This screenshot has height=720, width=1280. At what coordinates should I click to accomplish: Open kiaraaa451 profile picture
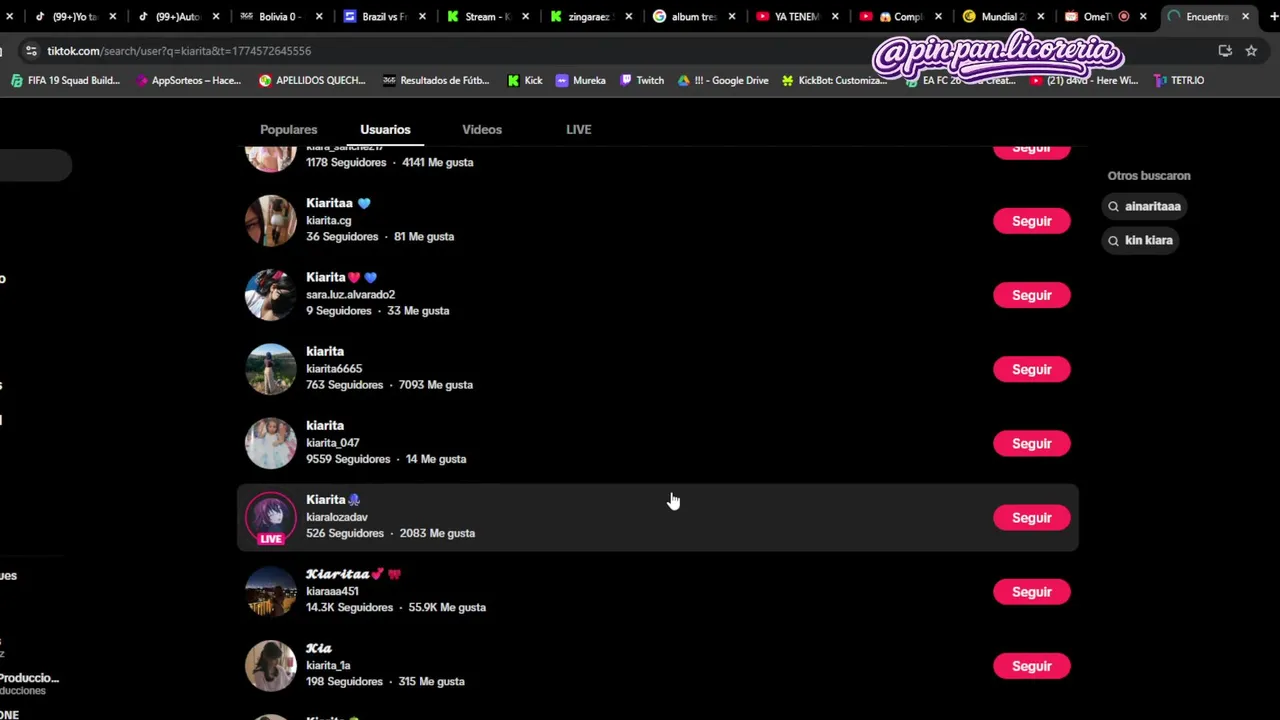point(271,591)
